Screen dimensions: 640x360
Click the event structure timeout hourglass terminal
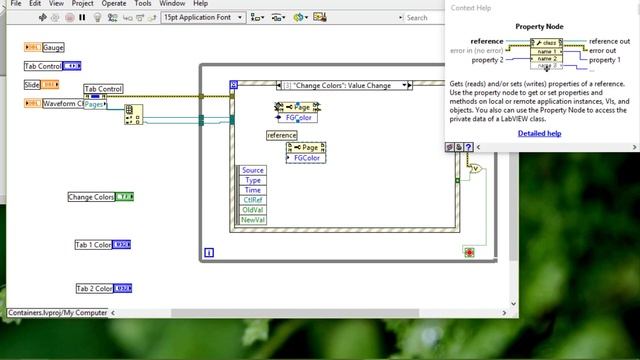coord(233,84)
